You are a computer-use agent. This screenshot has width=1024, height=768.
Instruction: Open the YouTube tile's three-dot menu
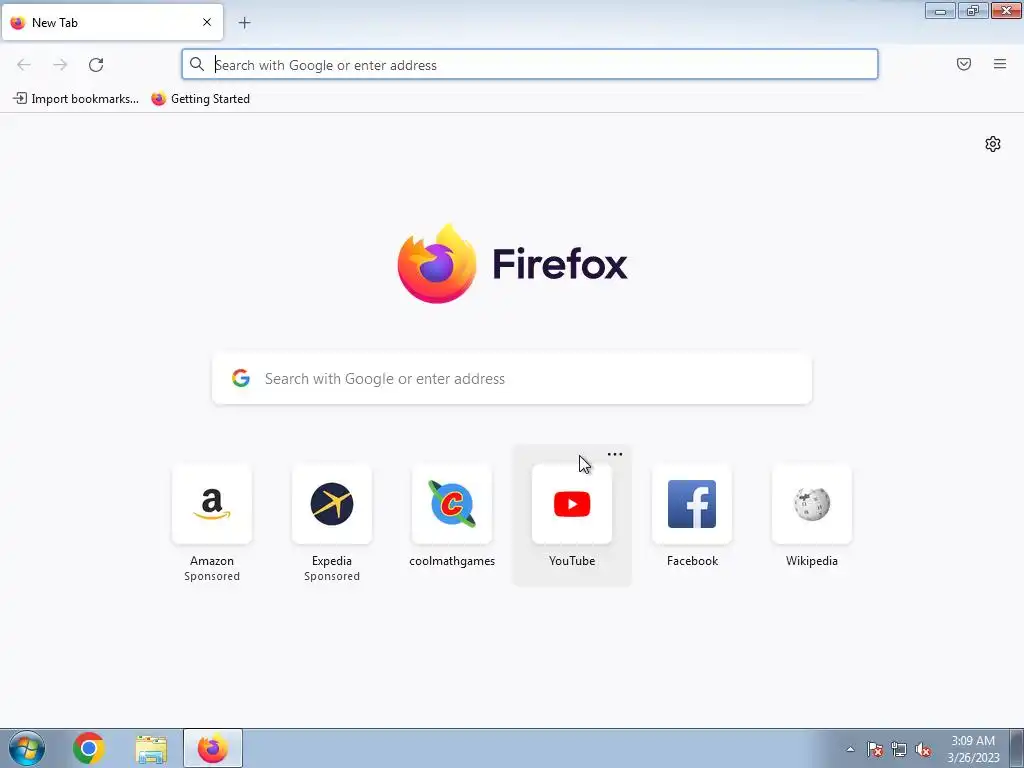point(615,455)
